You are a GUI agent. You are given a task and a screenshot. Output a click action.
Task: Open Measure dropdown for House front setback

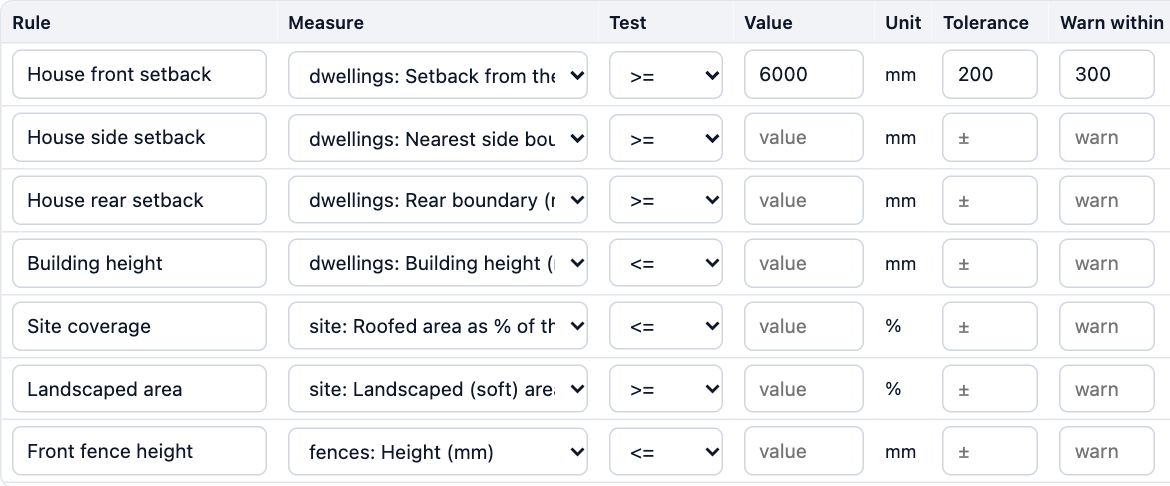[x=438, y=75]
